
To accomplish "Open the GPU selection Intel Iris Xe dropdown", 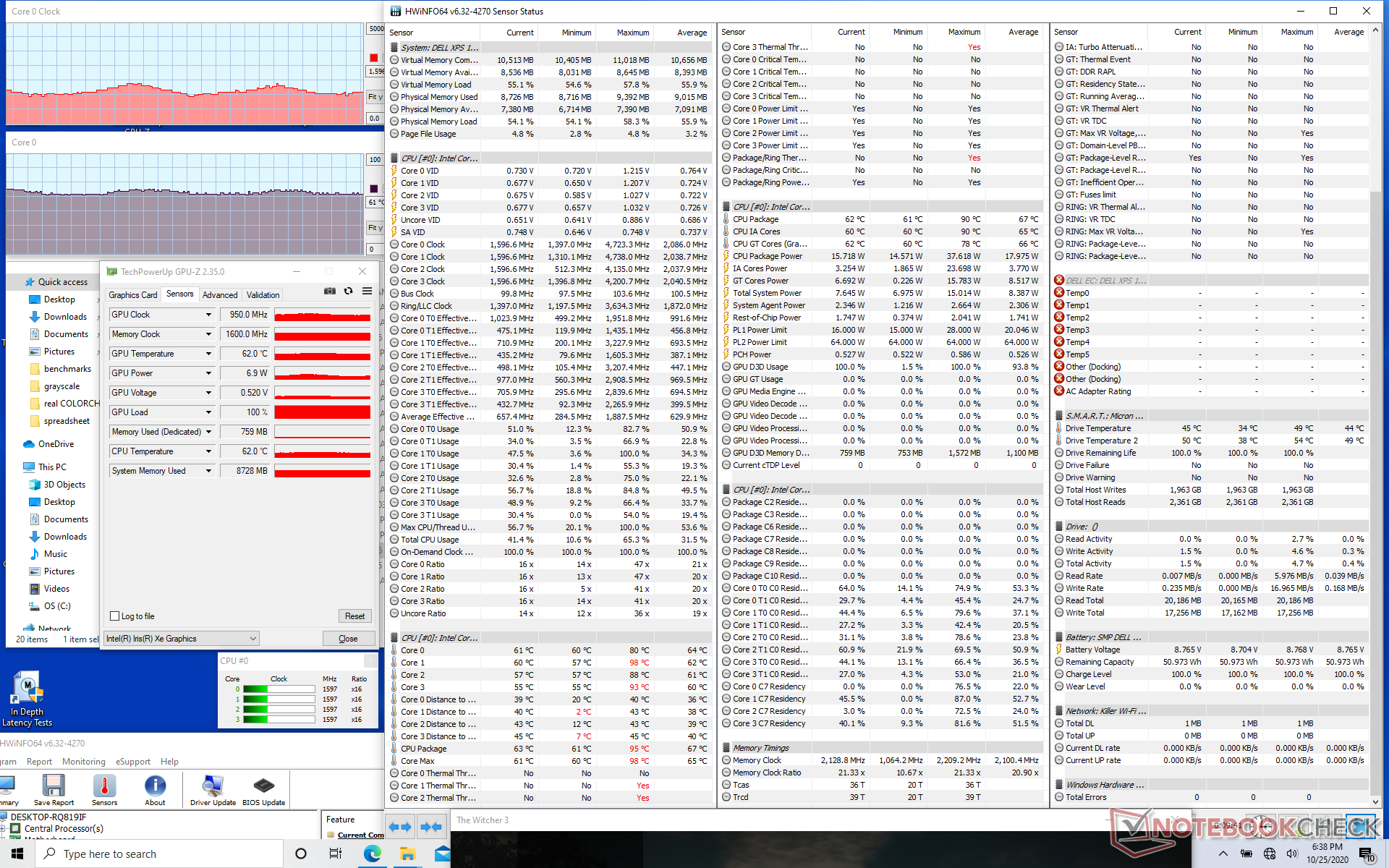I will pos(253,639).
